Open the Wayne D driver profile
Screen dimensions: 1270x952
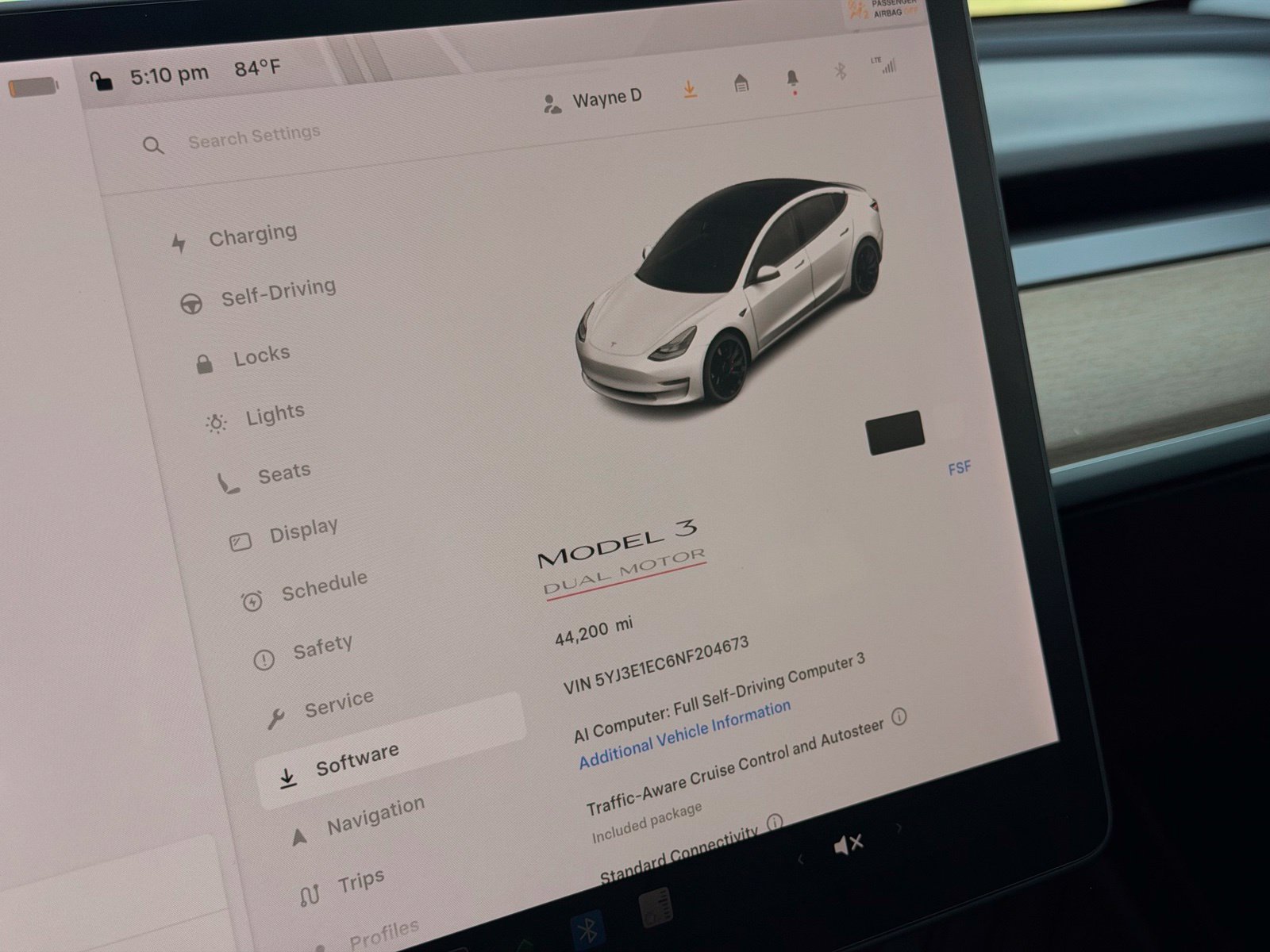(593, 101)
